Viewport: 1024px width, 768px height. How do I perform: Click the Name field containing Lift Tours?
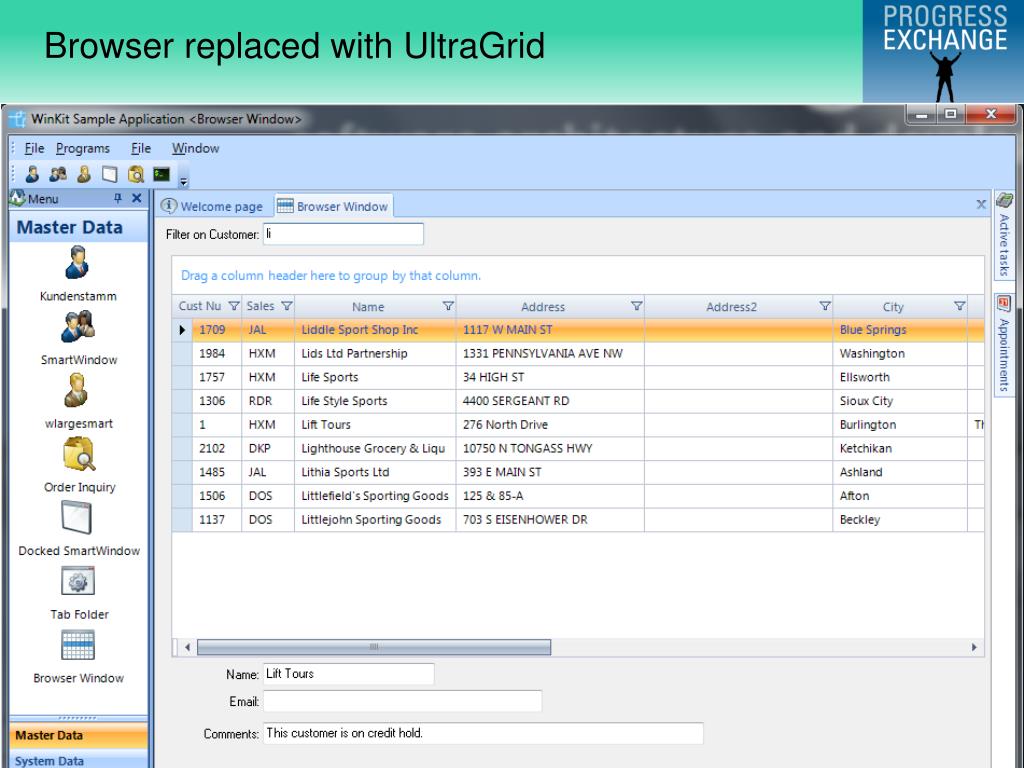click(349, 674)
